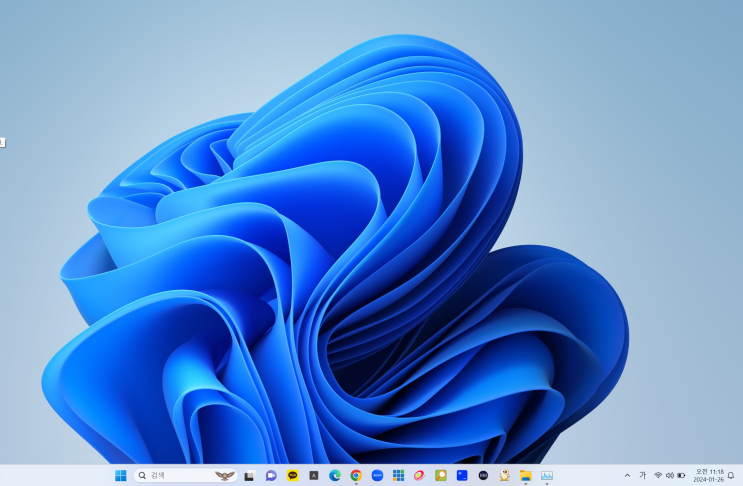Click the owl illustration in the search box
Viewport: 743px width, 486px height.
pos(225,476)
